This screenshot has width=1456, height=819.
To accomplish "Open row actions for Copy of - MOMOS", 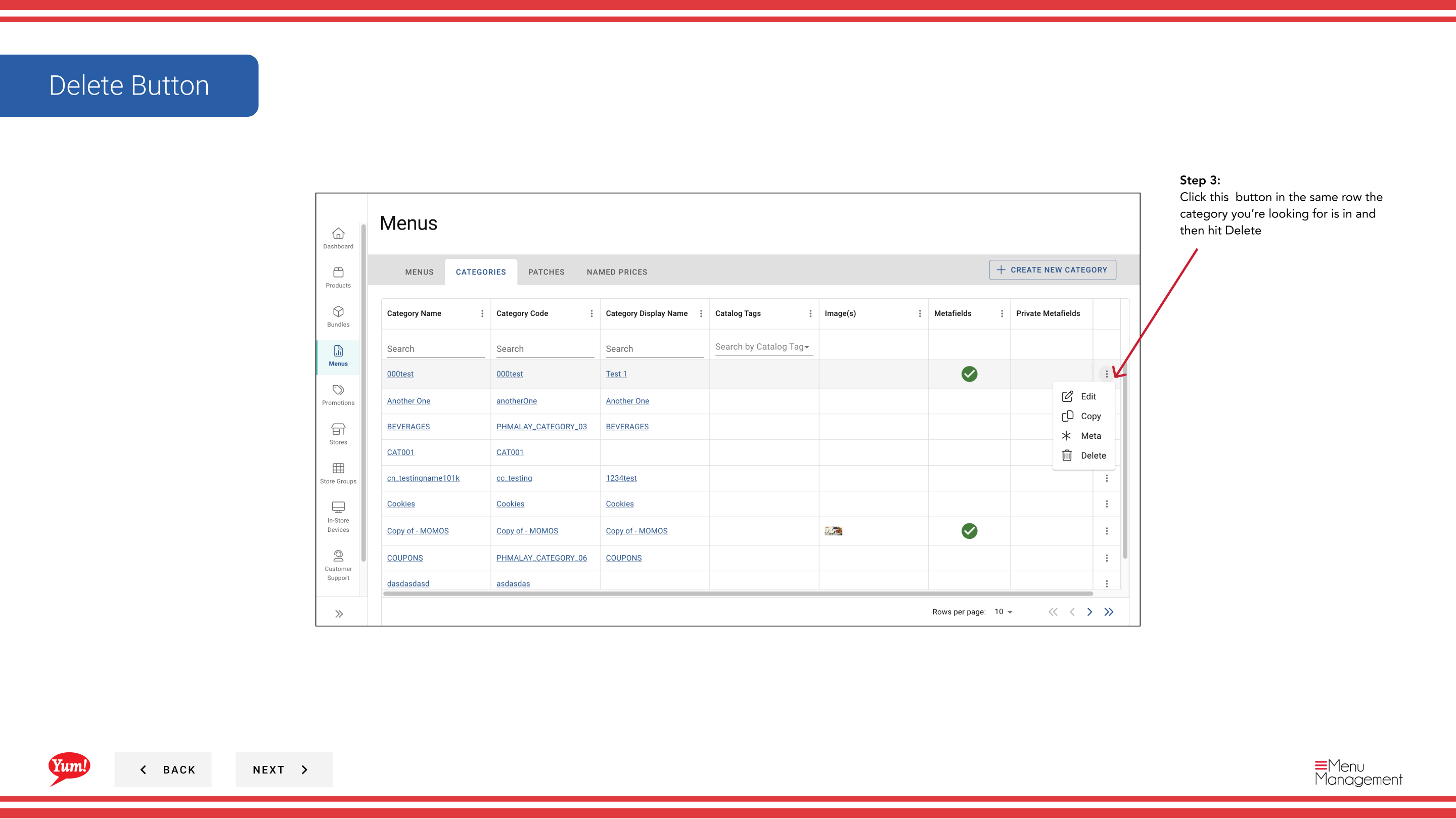I will coord(1106,531).
